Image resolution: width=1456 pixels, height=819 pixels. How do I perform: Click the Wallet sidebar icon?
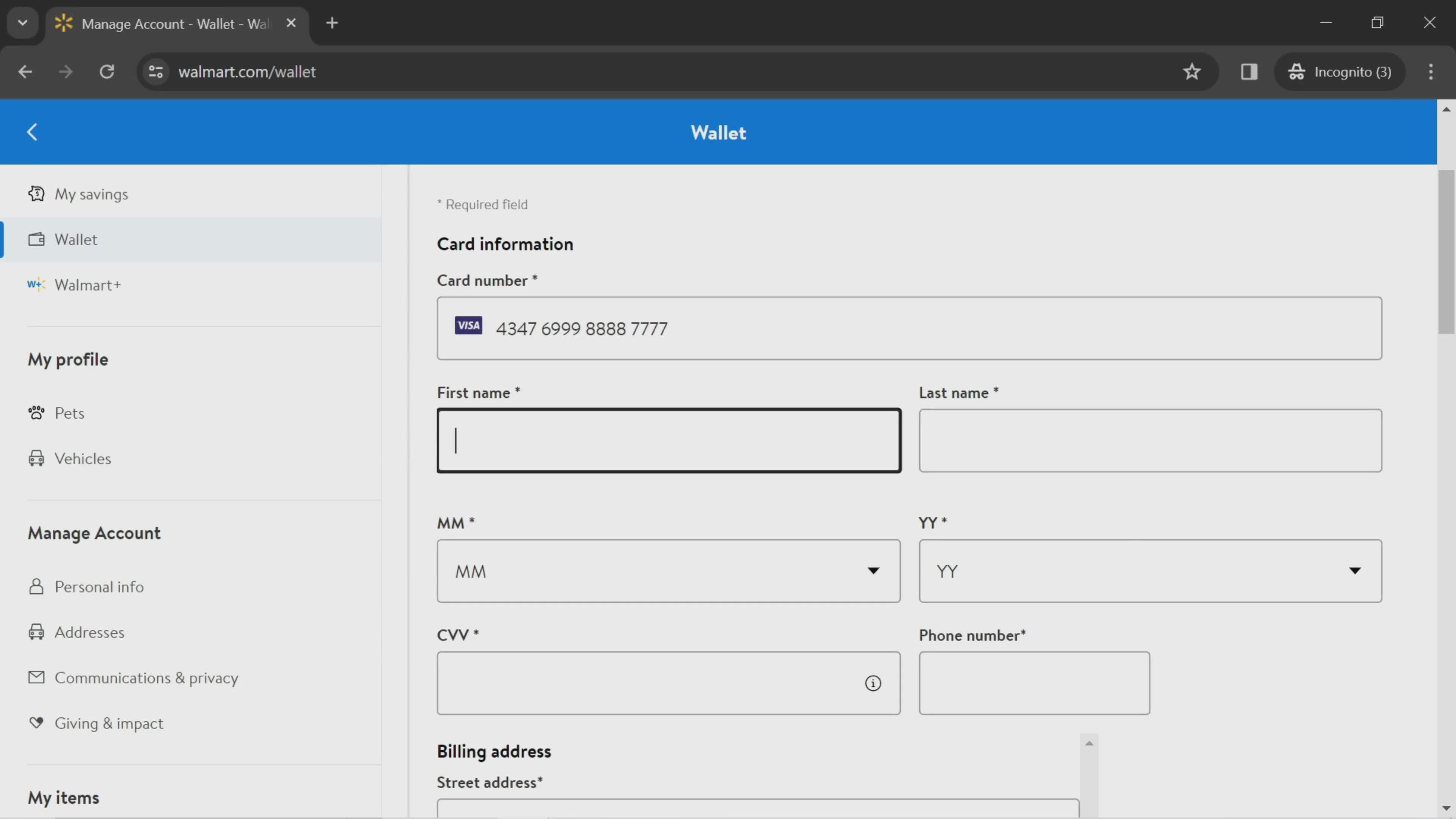[36, 239]
